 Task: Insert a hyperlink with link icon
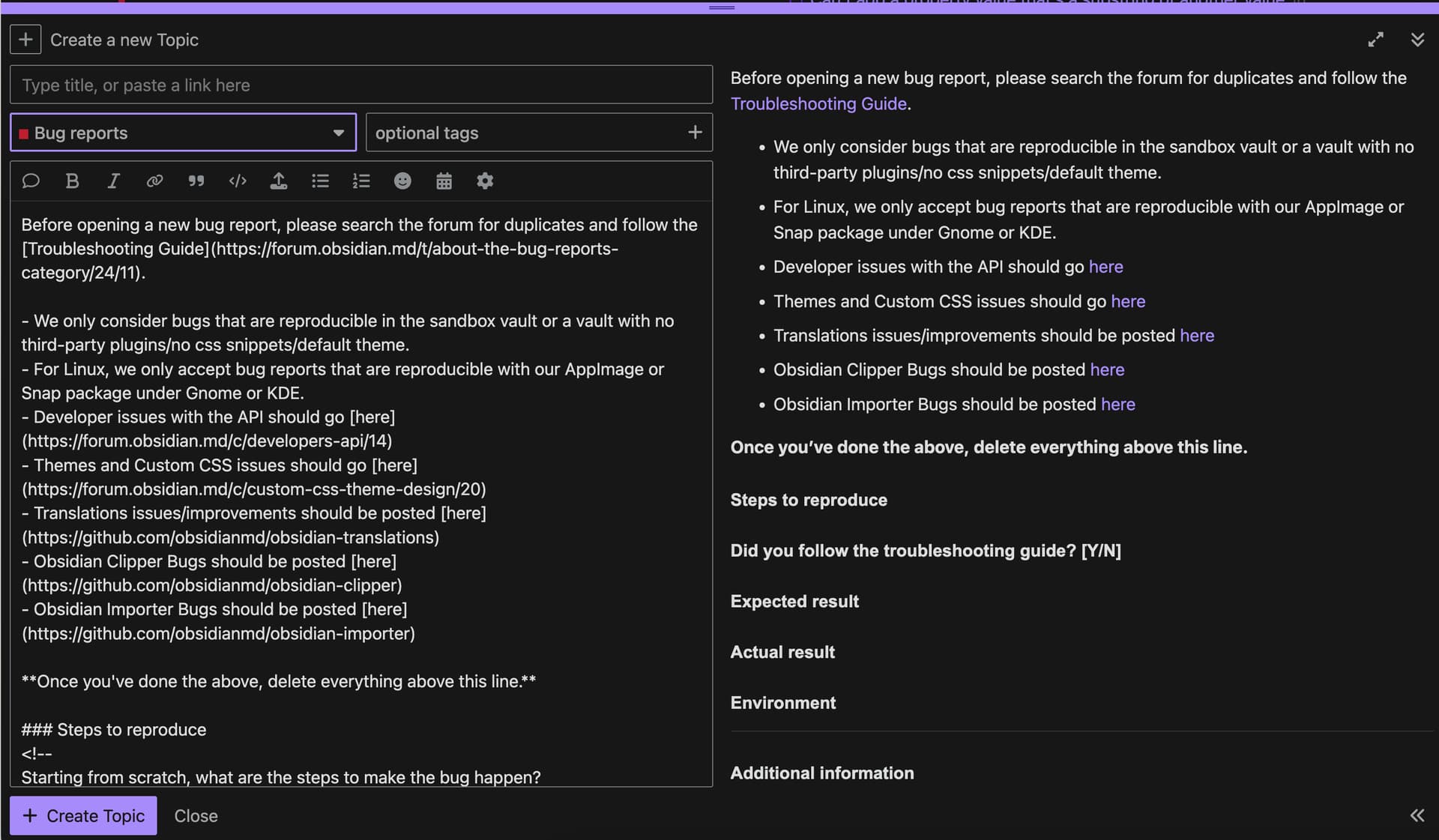(154, 181)
